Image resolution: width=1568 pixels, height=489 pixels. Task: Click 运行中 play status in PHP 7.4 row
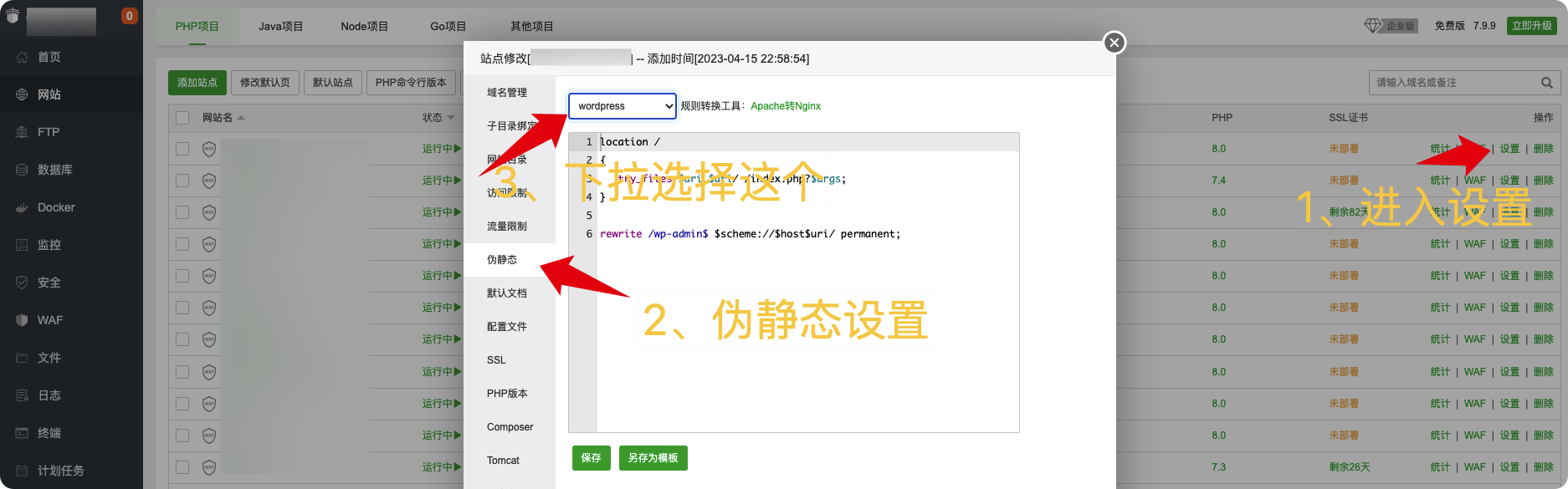pyautogui.click(x=442, y=181)
